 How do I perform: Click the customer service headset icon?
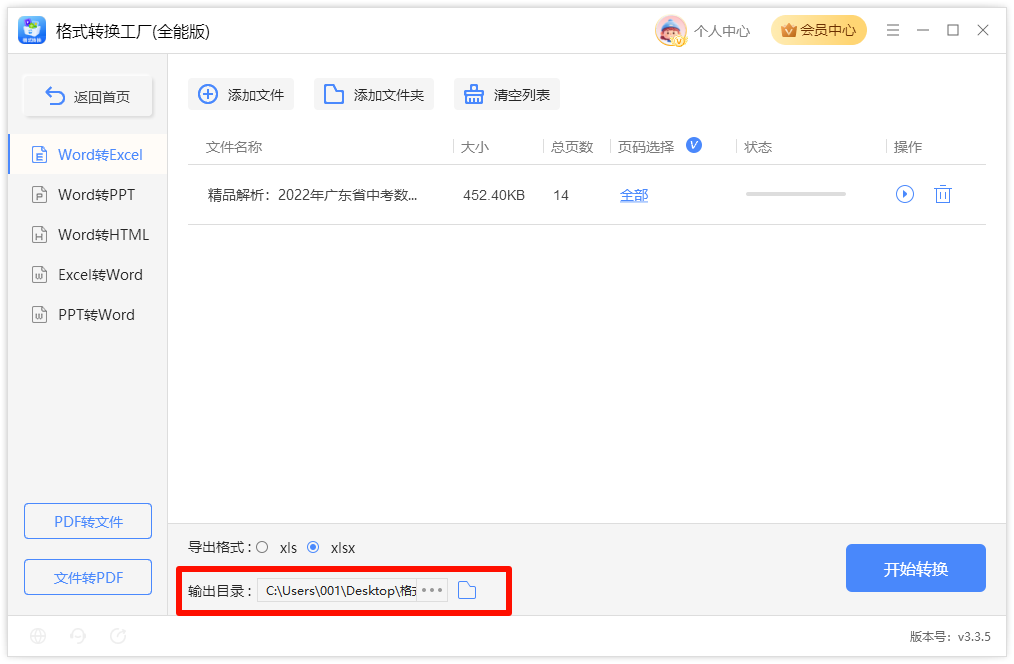[x=78, y=636]
